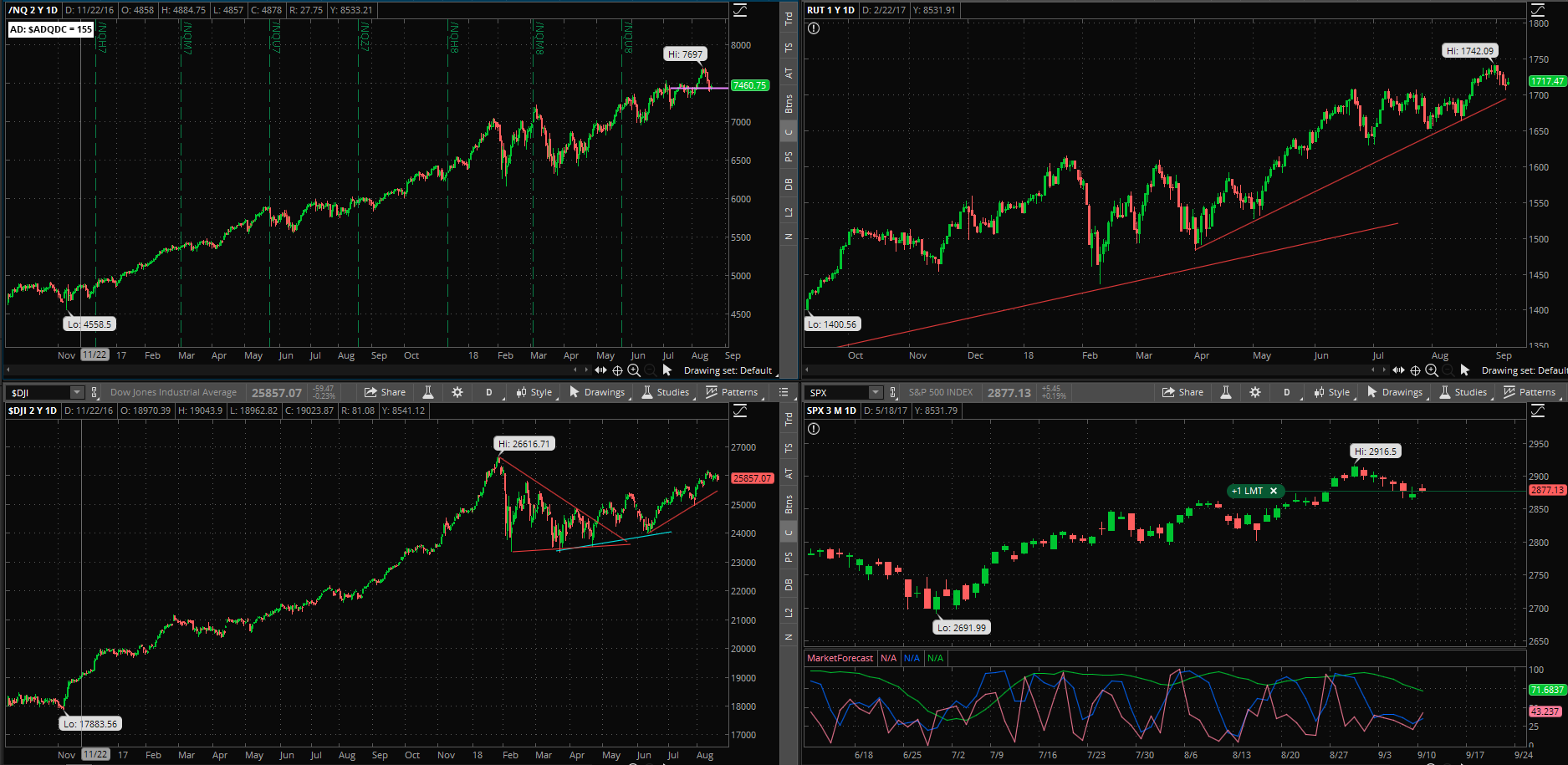
Task: Open Patterns on SPX toolbar
Action: 1530,392
